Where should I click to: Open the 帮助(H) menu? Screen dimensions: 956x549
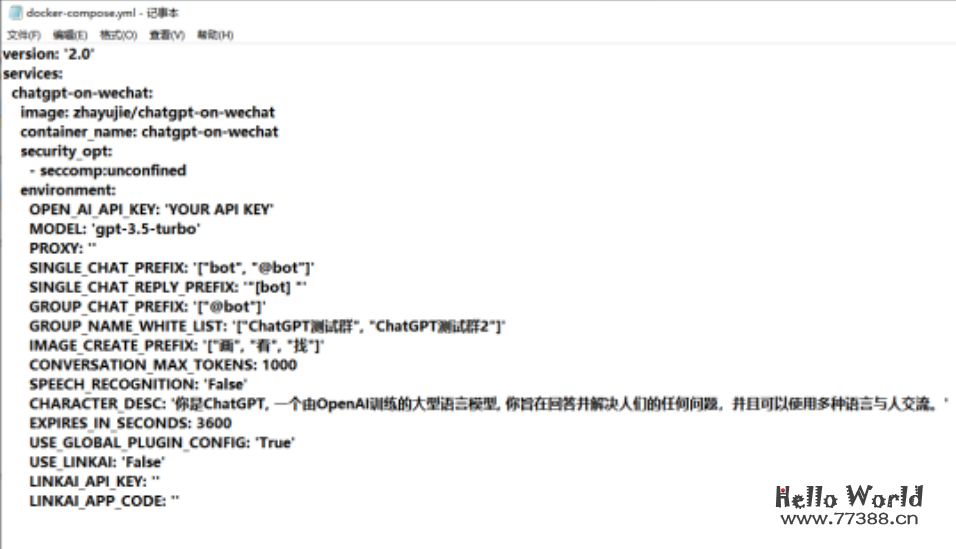coord(215,35)
